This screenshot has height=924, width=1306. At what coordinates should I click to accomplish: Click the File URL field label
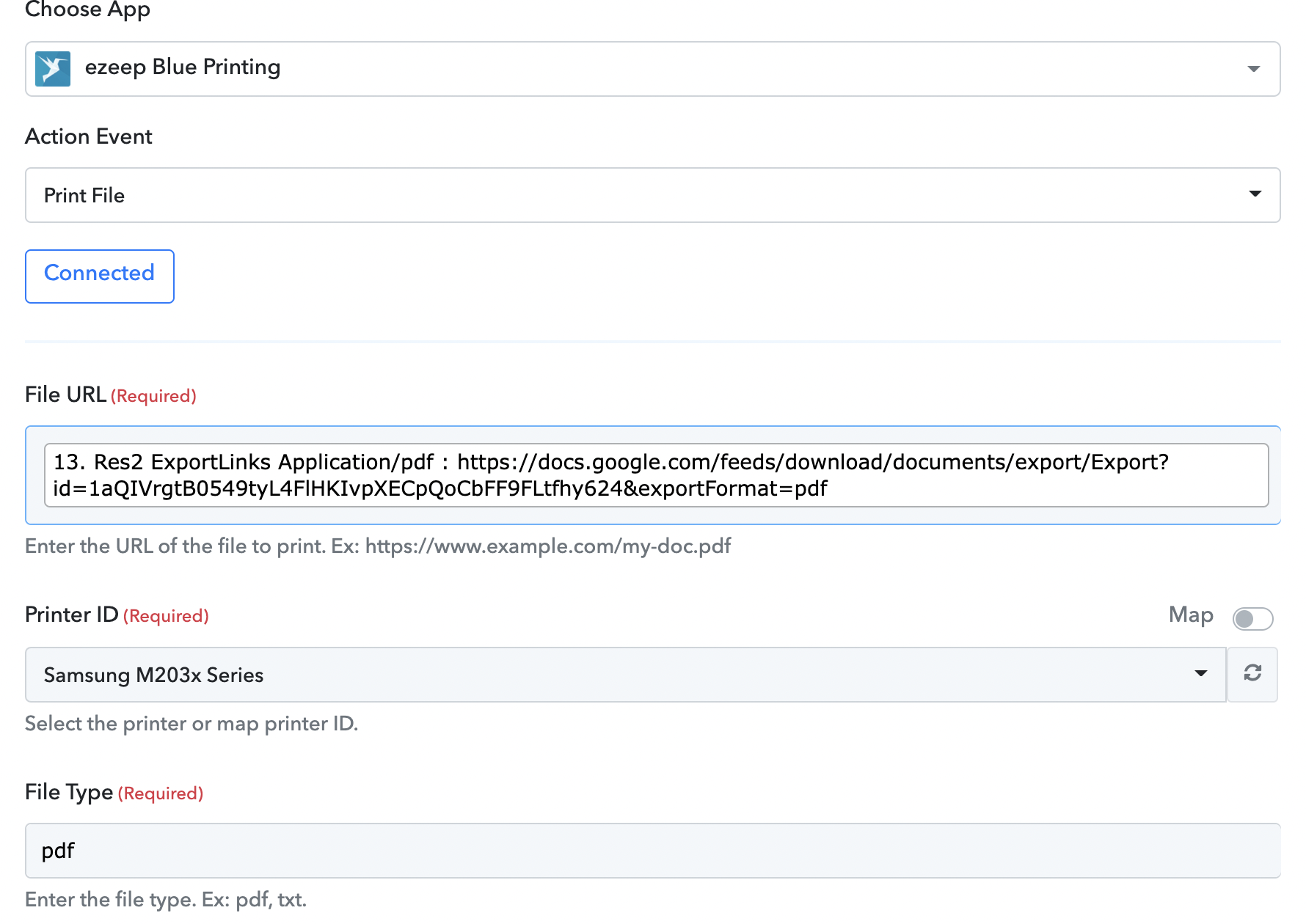[65, 395]
